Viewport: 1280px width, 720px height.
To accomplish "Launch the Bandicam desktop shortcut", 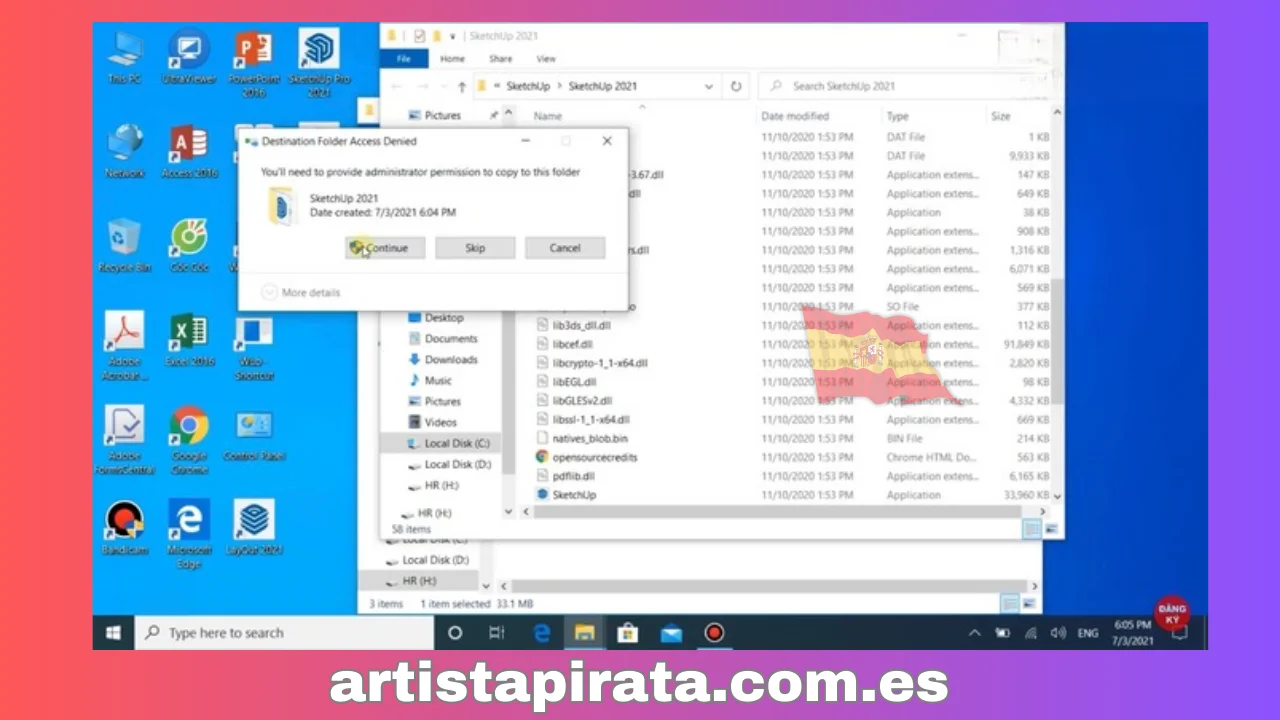I will [125, 528].
